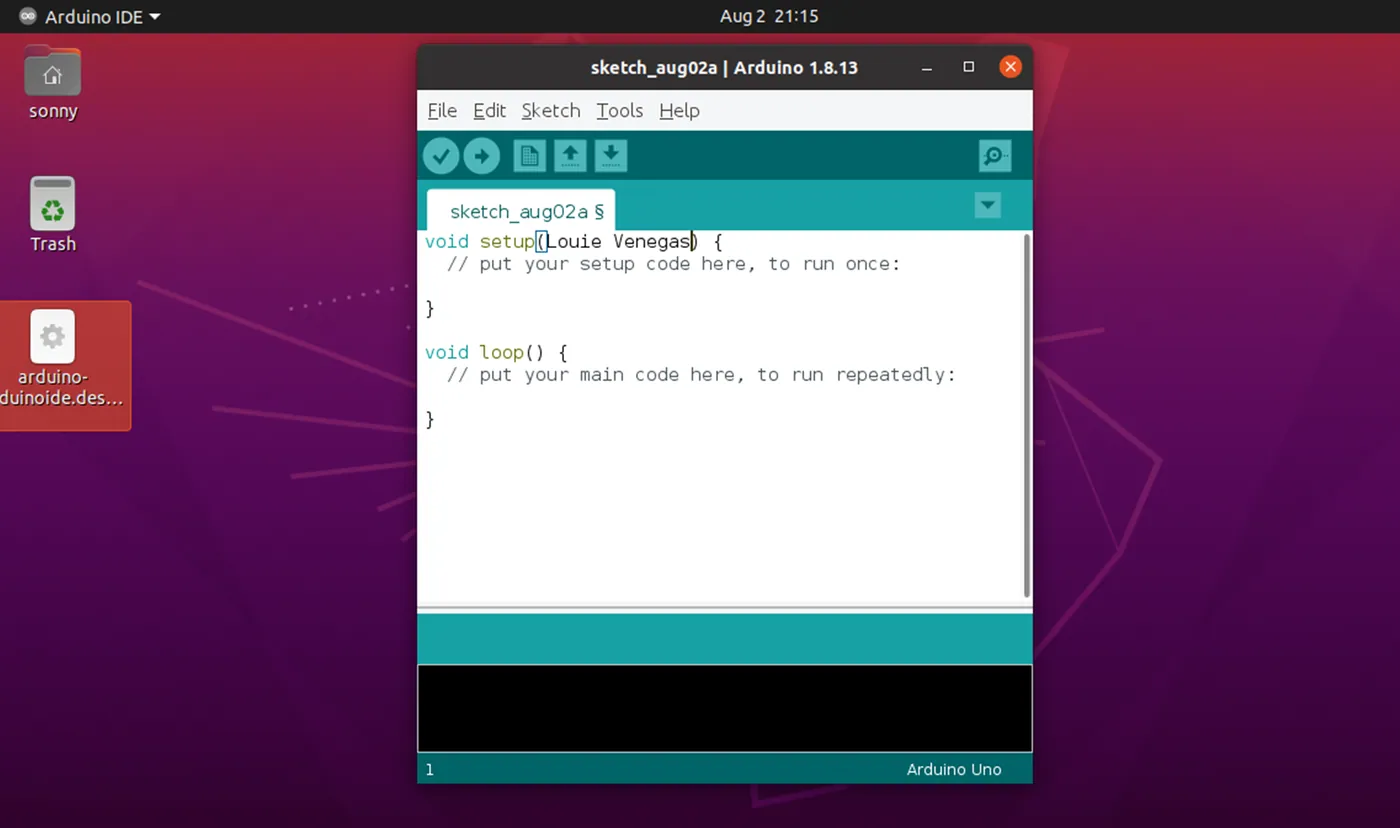This screenshot has height=828, width=1400.
Task: Open the Arduino IDE app menu in top bar
Action: 90,17
